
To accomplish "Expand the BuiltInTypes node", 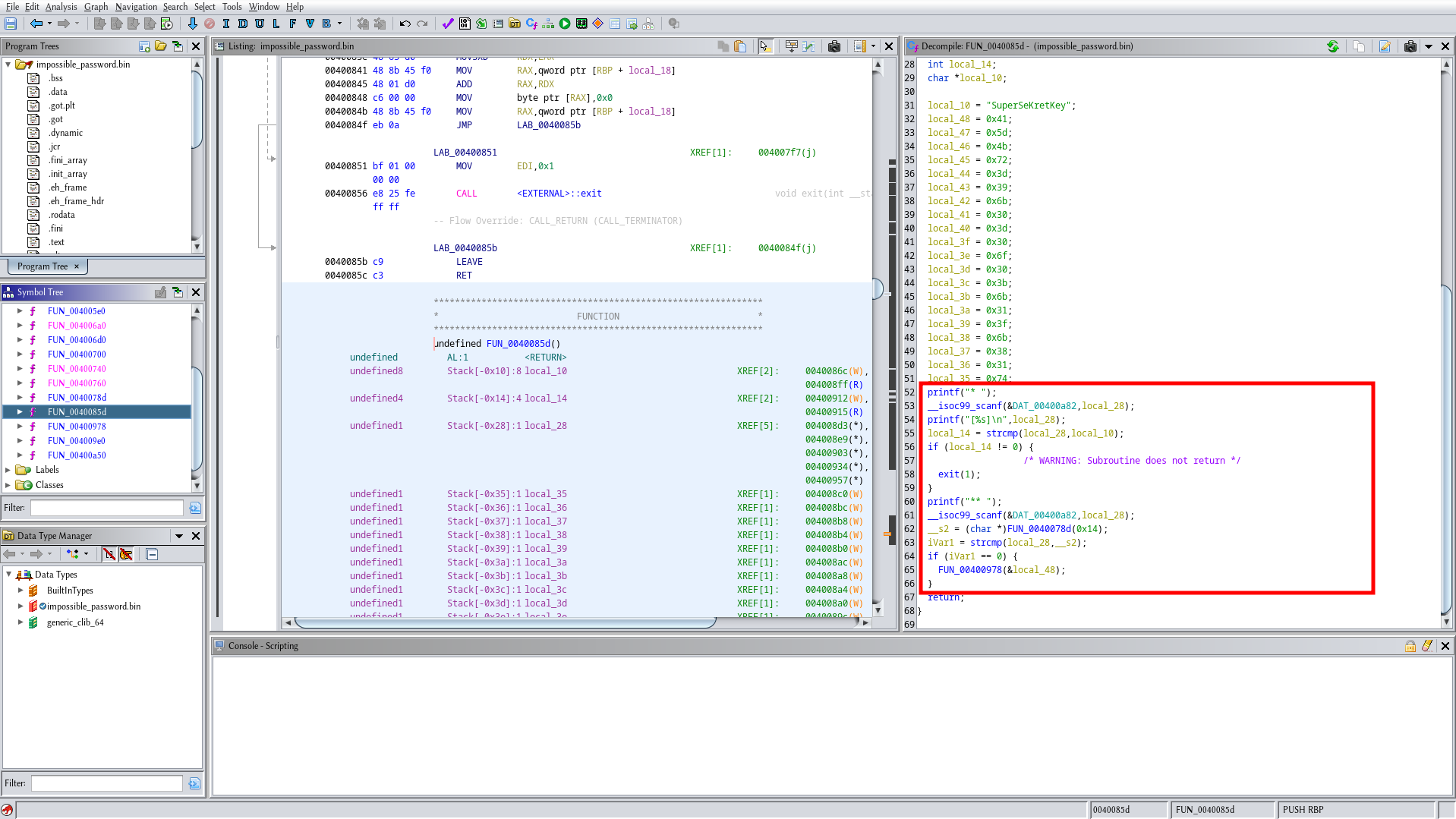I will pos(20,590).
